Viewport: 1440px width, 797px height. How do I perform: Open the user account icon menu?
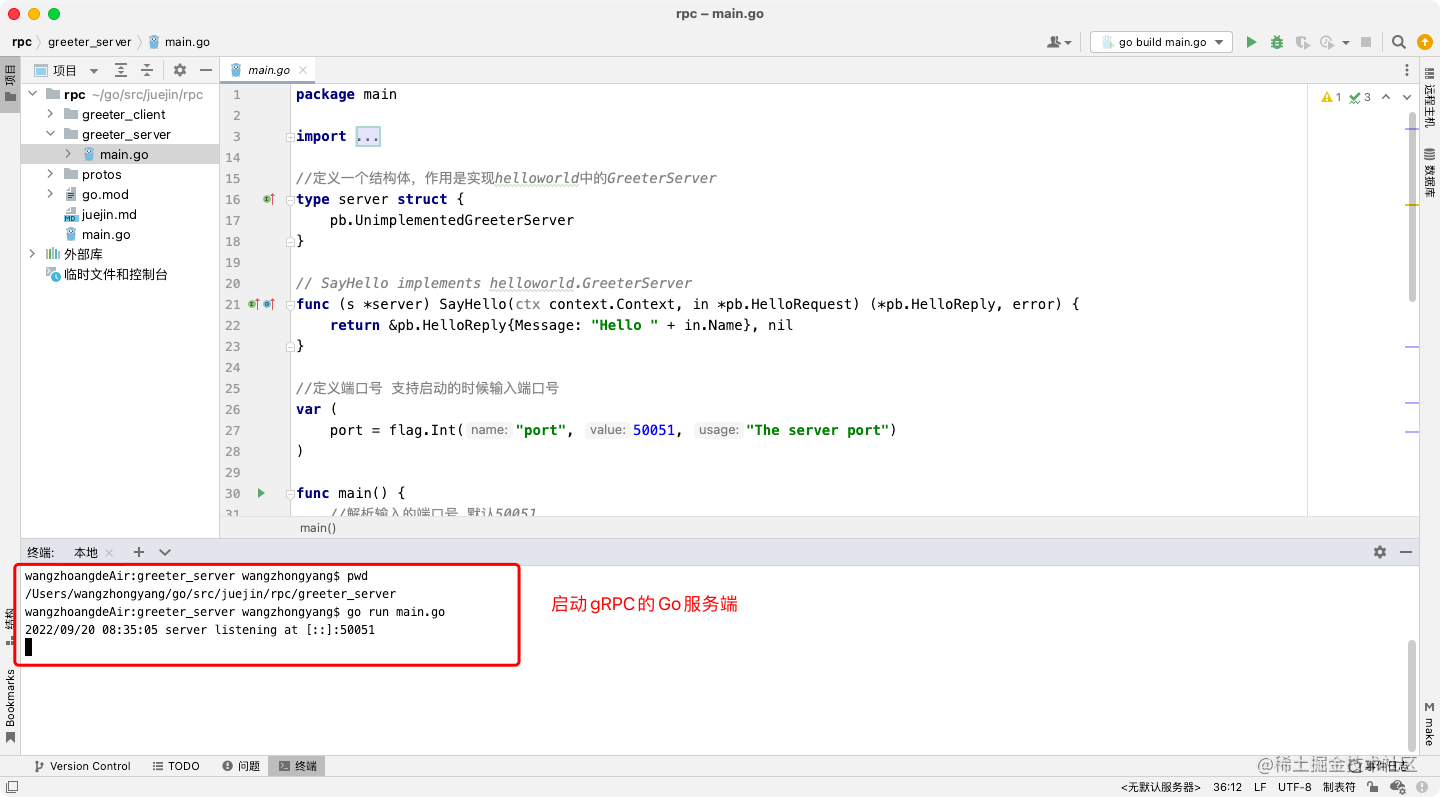click(x=1058, y=42)
